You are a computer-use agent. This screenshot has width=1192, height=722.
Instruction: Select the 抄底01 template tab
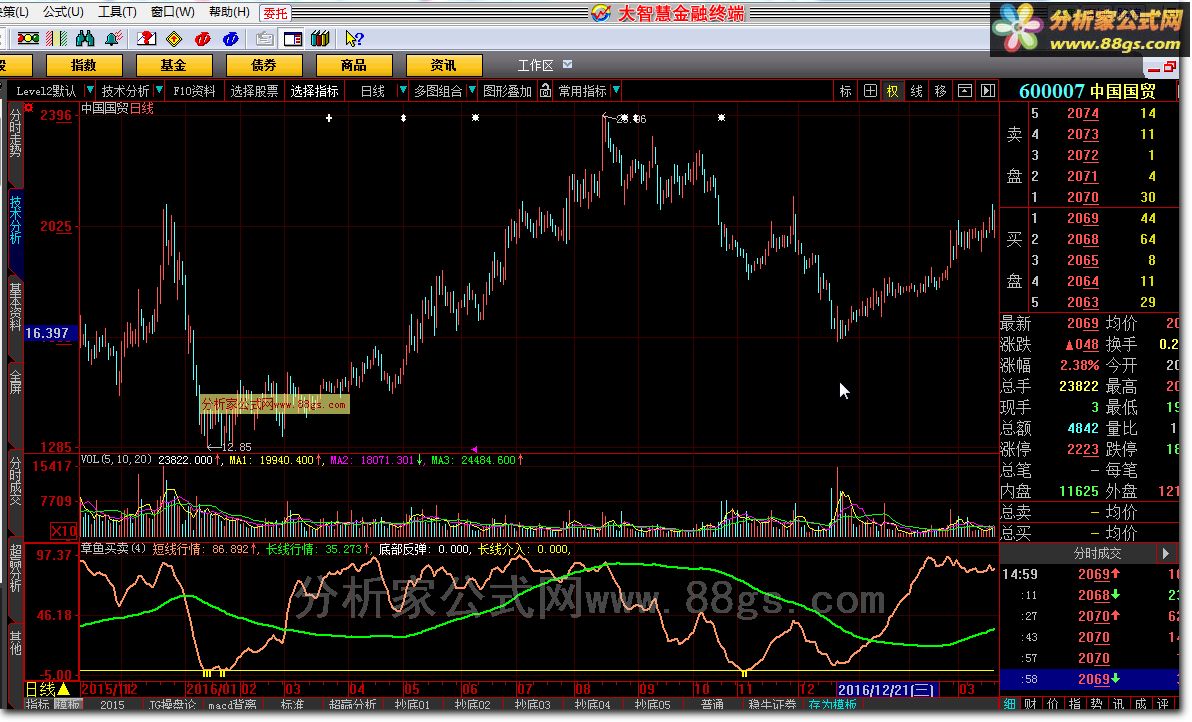413,705
